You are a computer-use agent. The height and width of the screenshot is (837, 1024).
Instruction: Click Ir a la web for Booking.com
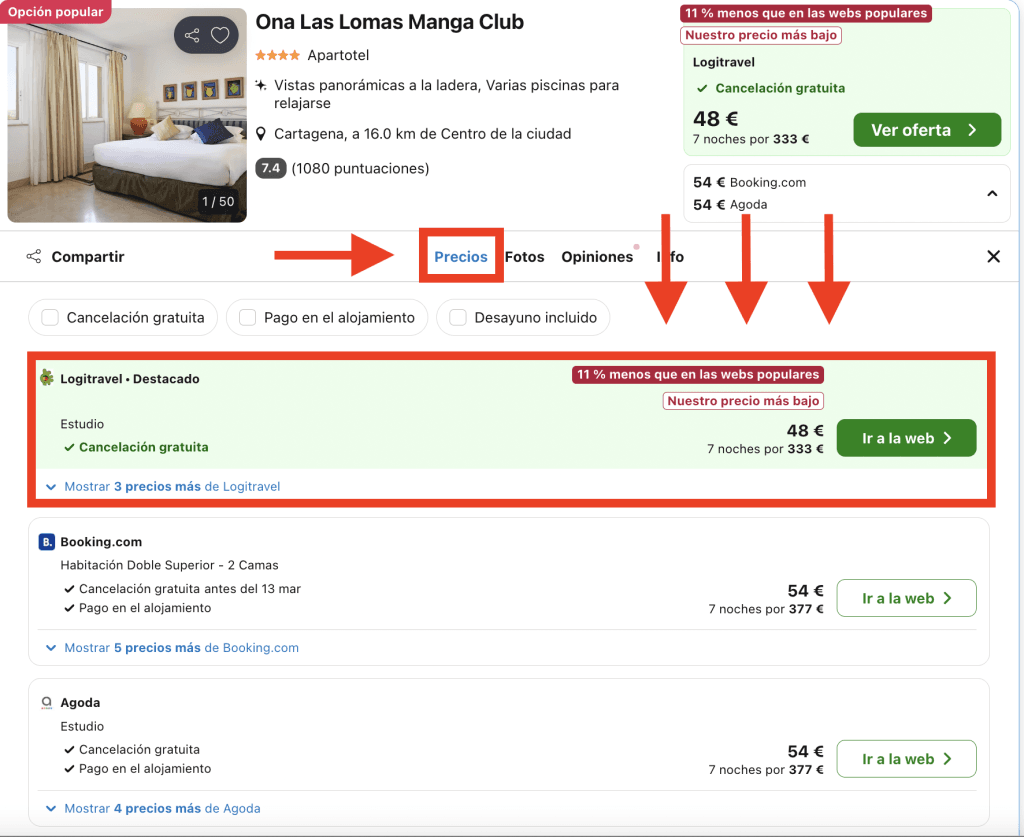906,598
